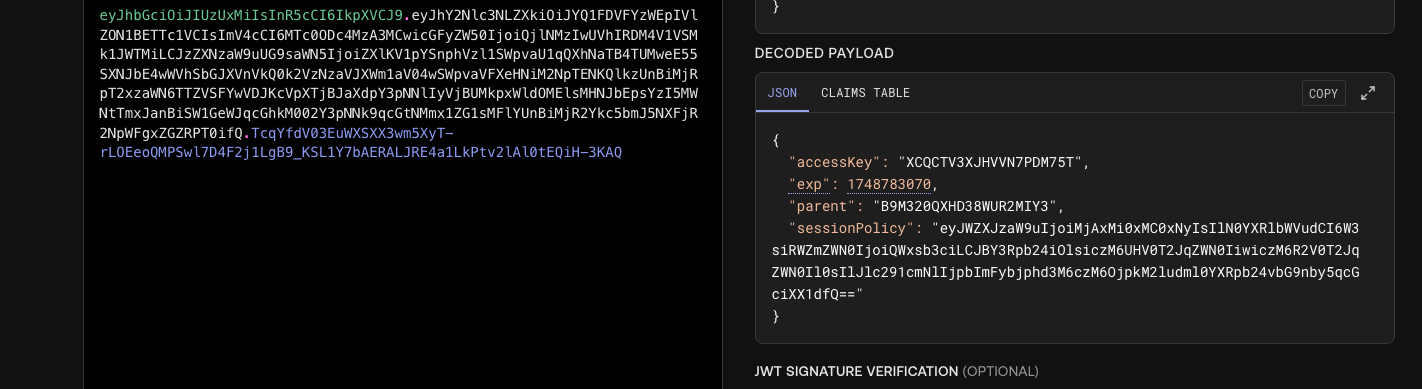Click the DECODED PAYLOAD section heading
The width and height of the screenshot is (1422, 389).
824,53
